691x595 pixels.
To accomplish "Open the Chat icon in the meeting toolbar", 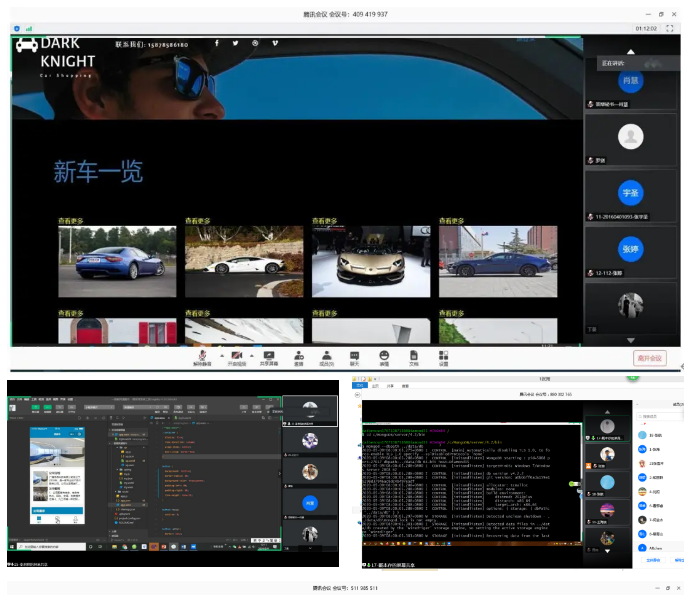I will tap(354, 358).
